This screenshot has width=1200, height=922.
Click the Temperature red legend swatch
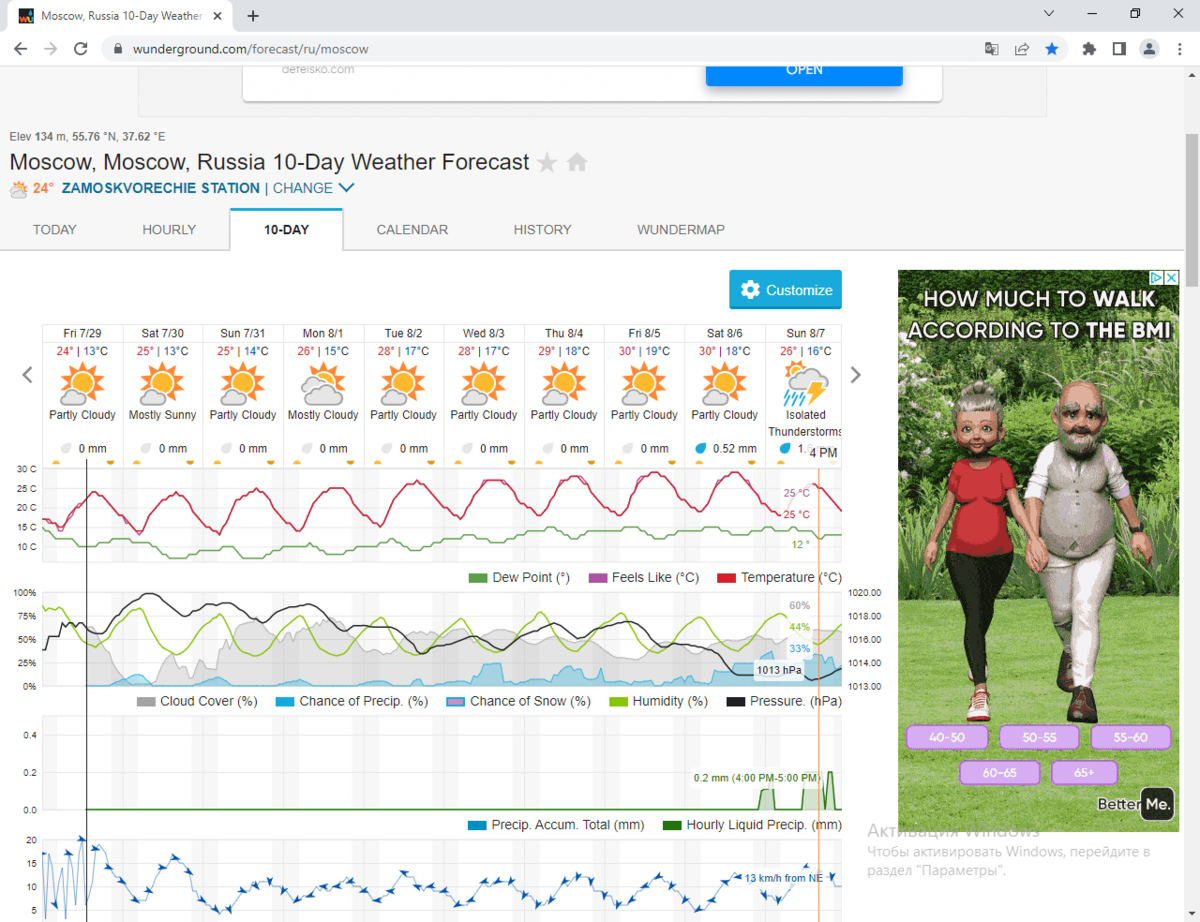tap(726, 578)
